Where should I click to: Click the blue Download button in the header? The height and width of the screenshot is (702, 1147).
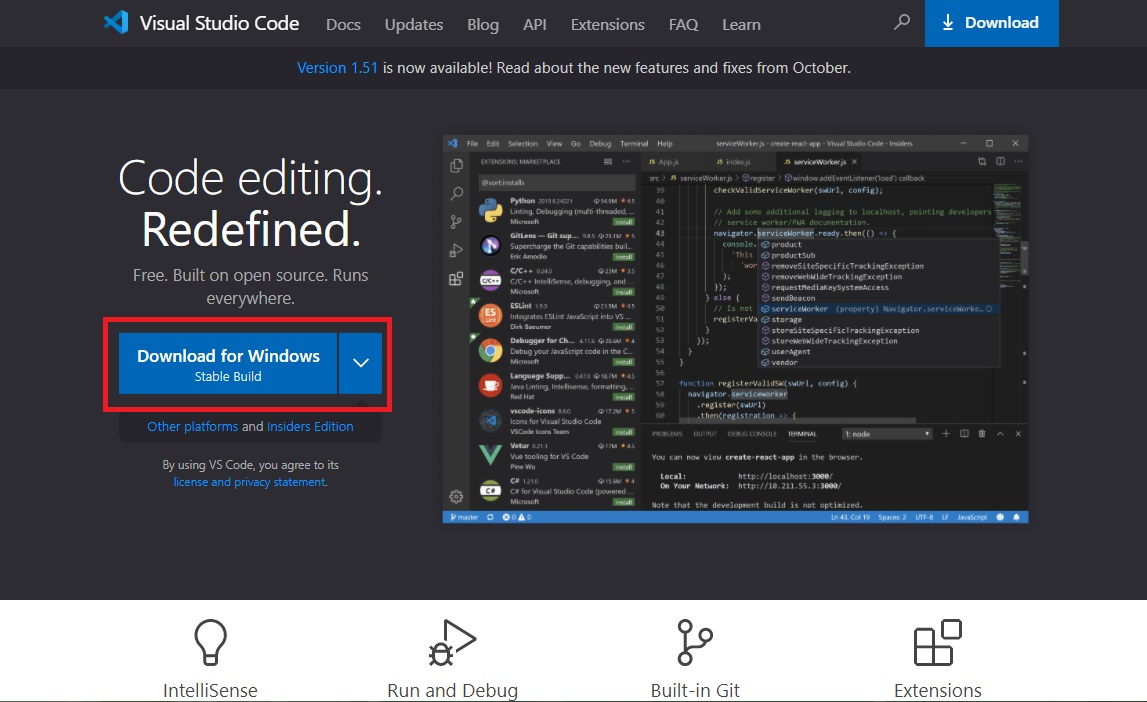(x=991, y=23)
